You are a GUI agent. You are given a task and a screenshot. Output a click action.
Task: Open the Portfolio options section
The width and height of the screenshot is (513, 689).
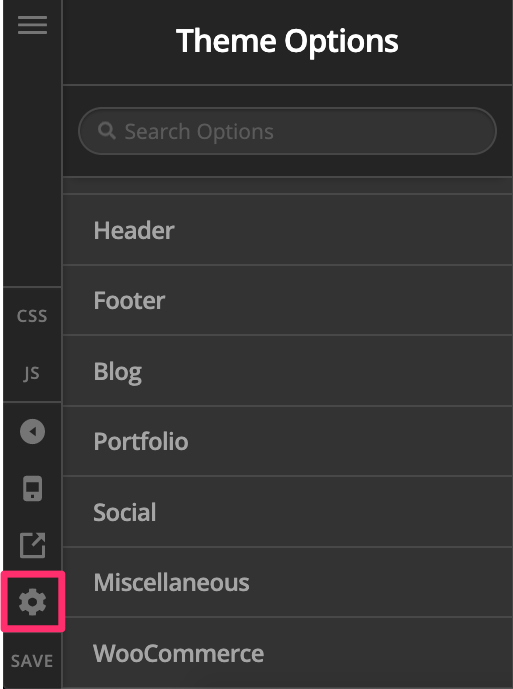point(287,441)
